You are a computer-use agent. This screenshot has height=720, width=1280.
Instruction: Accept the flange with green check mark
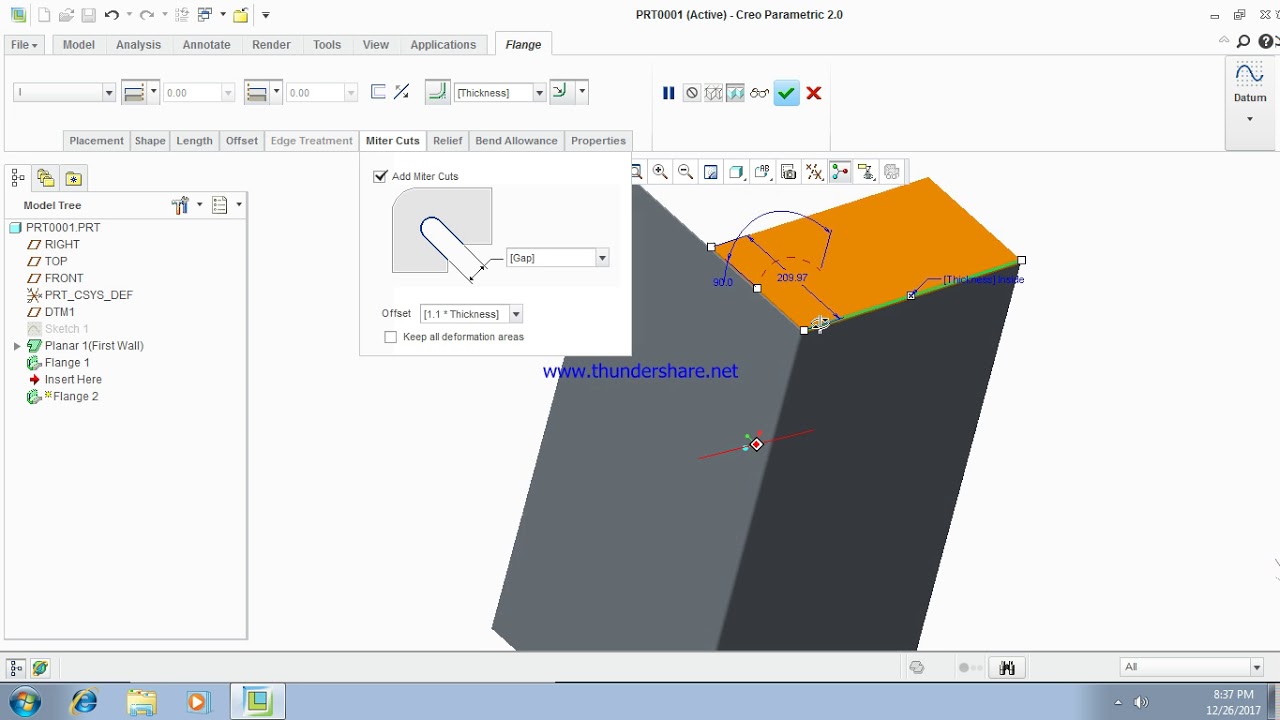pyautogui.click(x=786, y=93)
